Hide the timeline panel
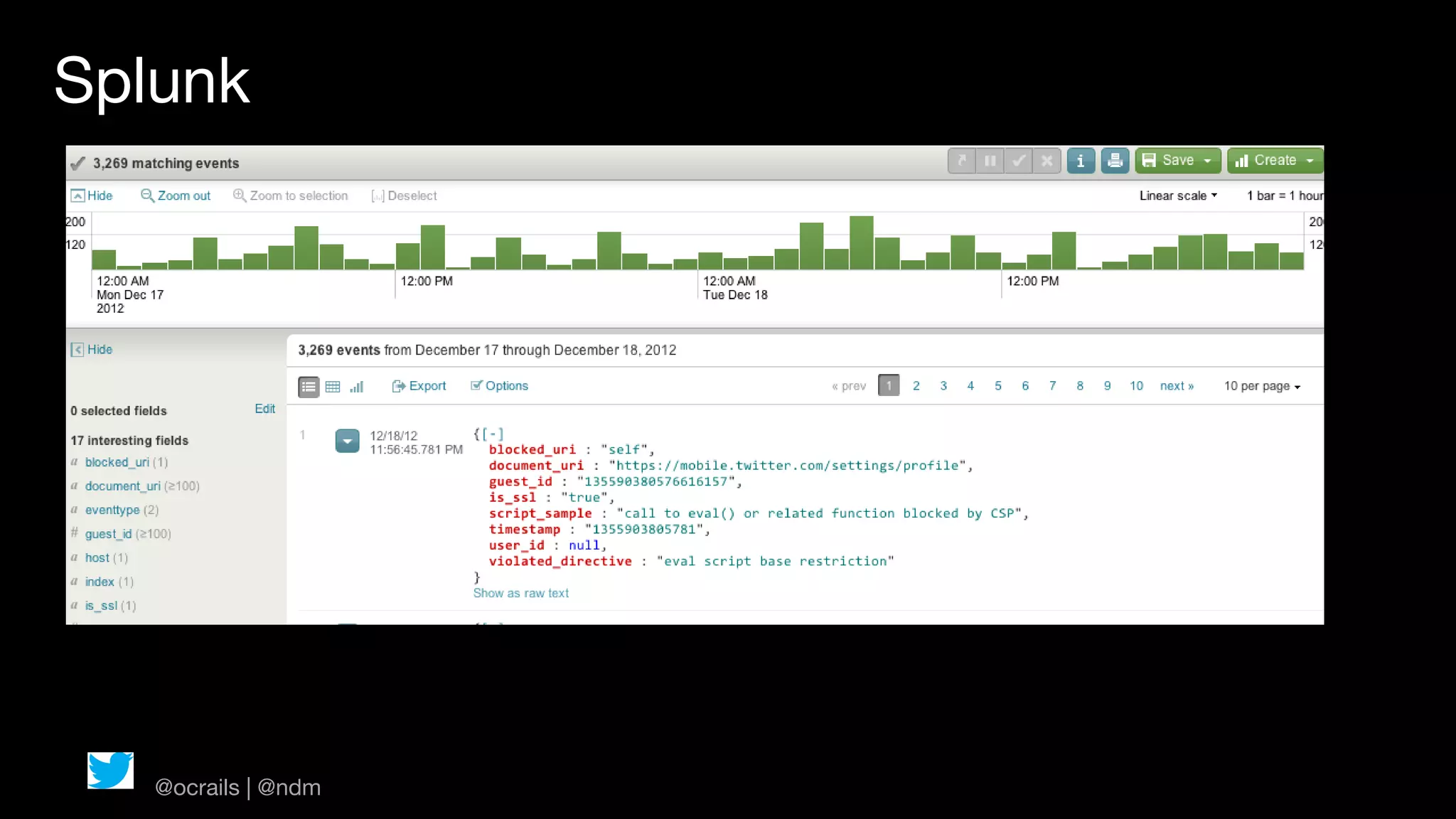1456x819 pixels. click(92, 196)
